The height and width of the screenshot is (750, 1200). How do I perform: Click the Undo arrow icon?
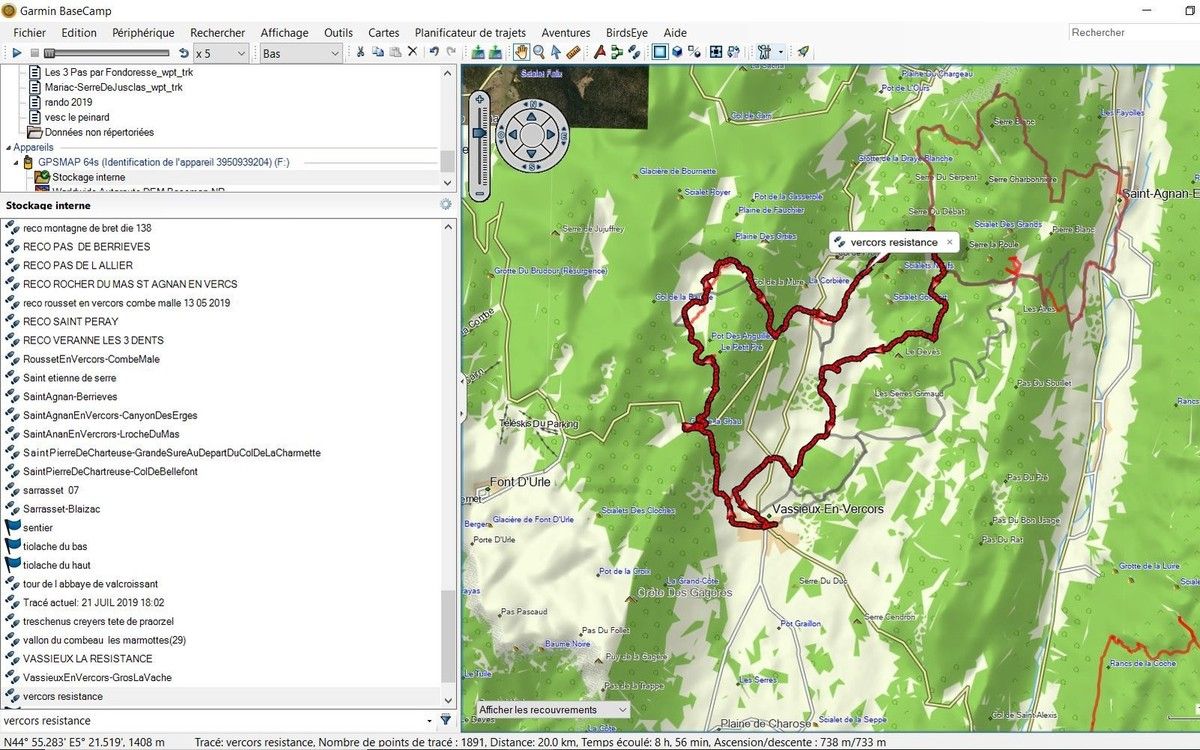click(x=434, y=52)
